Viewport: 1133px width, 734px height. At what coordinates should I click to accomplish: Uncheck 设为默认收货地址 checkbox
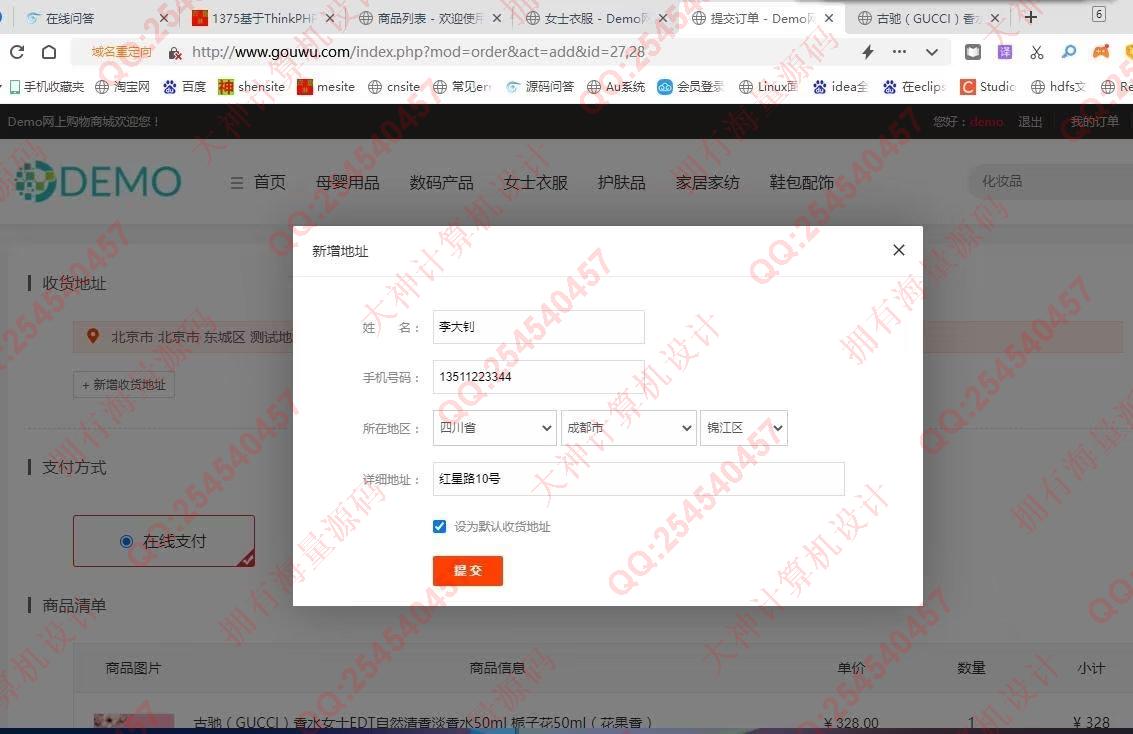(x=439, y=526)
